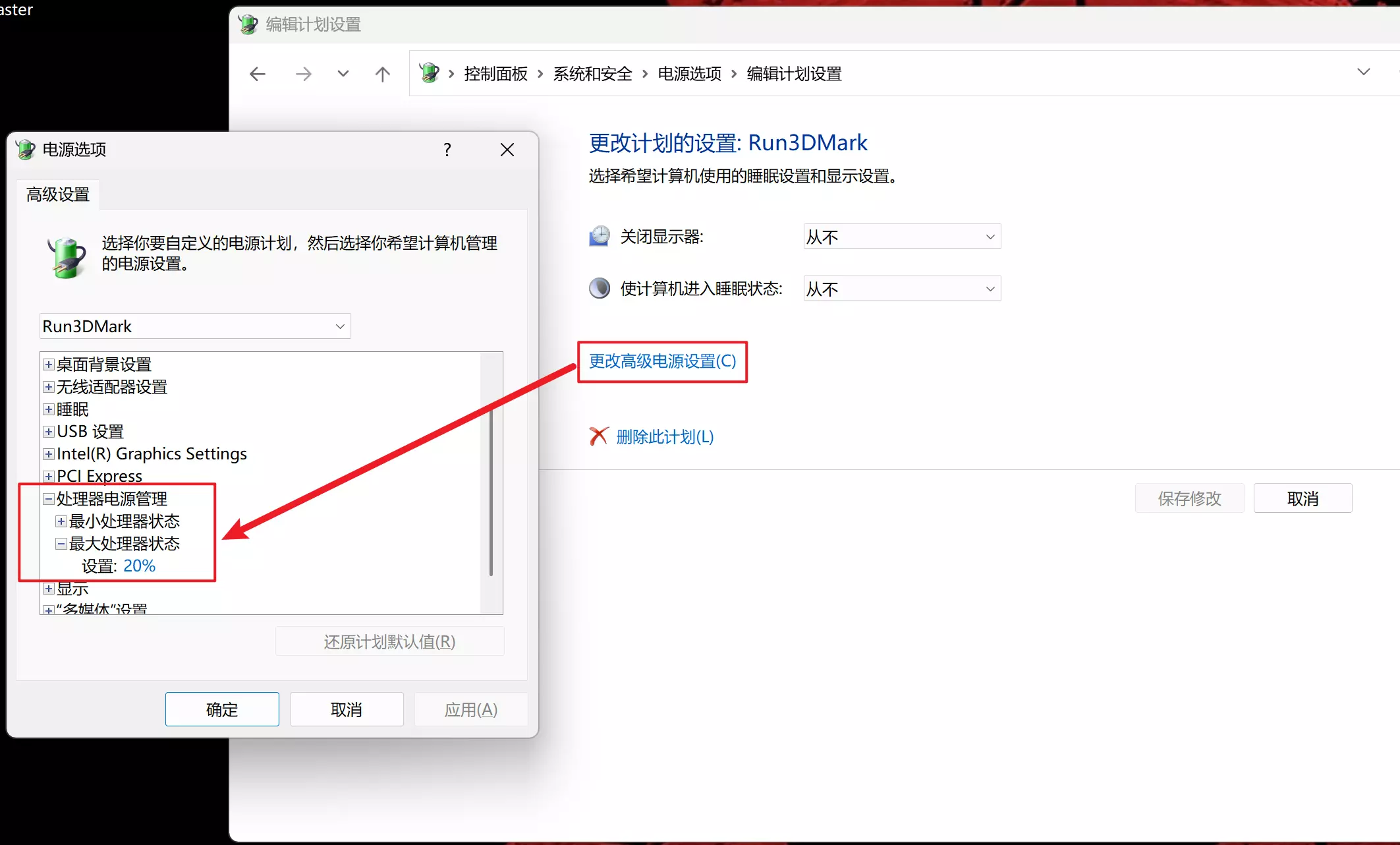
Task: Click the help question mark icon
Action: (447, 150)
